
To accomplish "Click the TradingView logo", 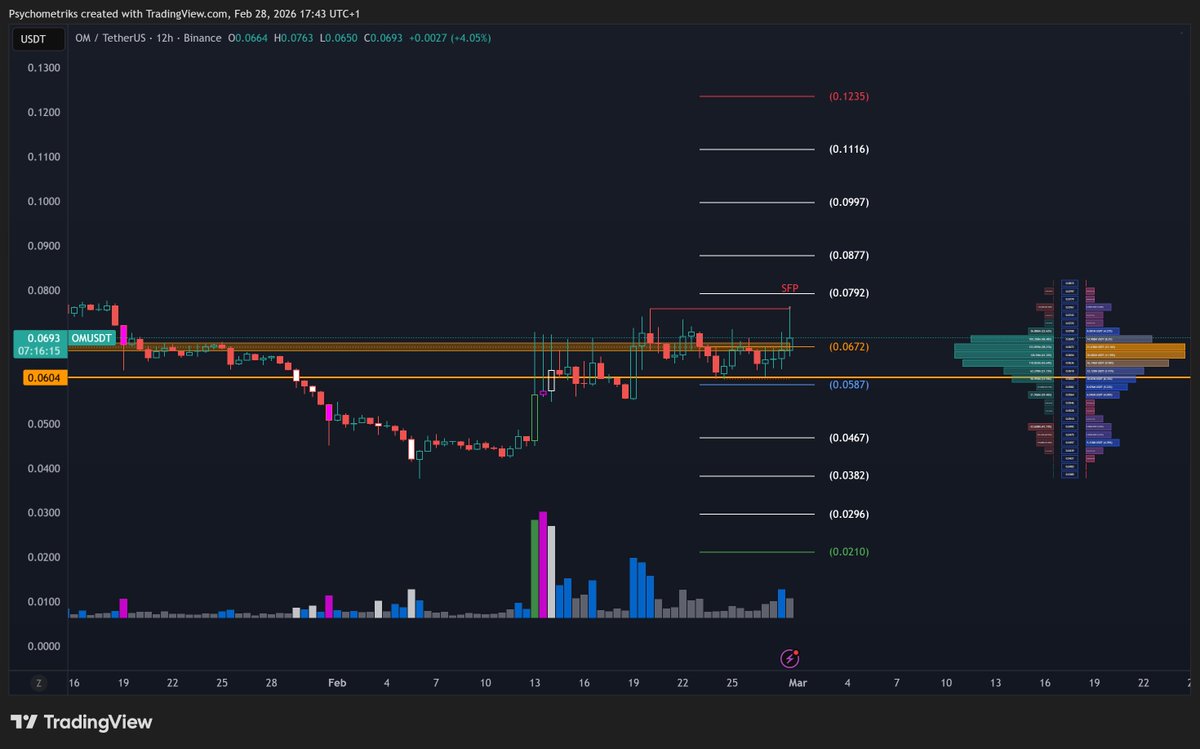I will 82,722.
